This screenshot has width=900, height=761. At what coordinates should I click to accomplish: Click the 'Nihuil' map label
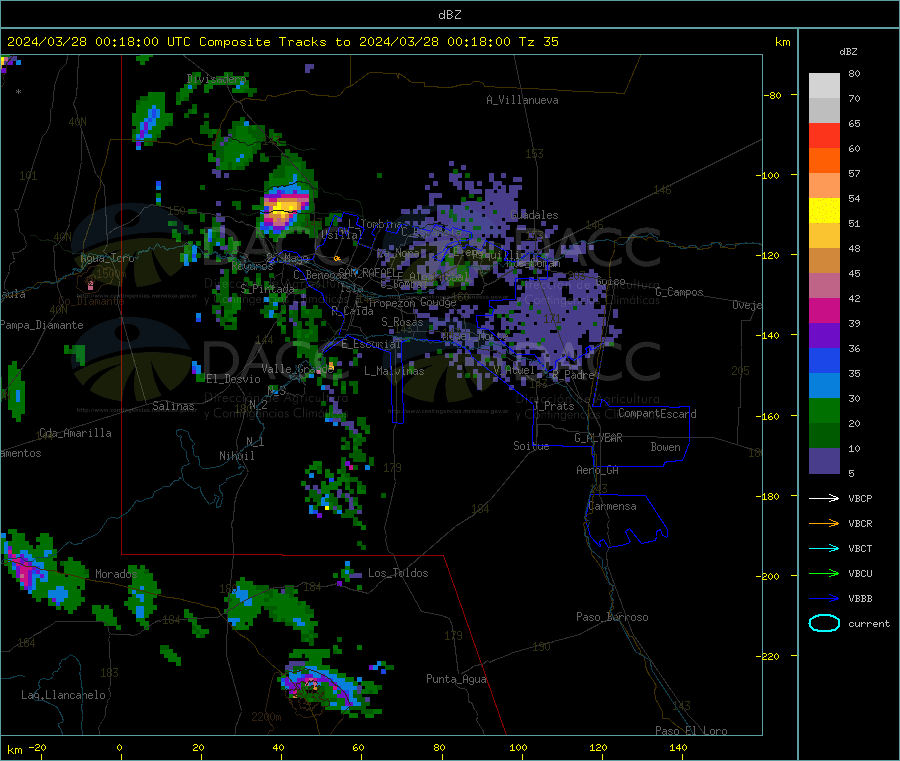click(x=236, y=456)
